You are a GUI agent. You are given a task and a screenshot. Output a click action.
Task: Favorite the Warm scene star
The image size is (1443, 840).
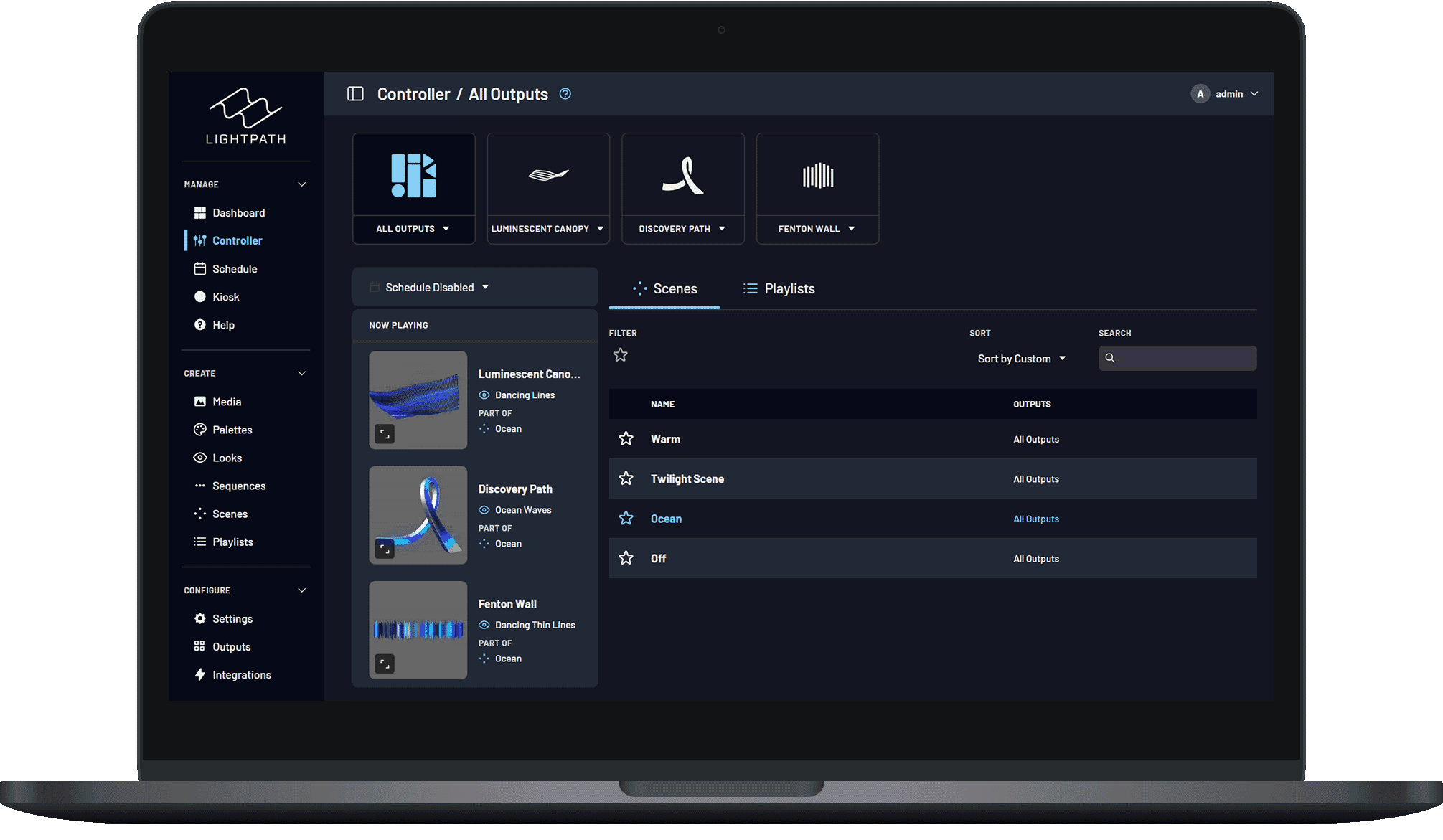pos(626,439)
